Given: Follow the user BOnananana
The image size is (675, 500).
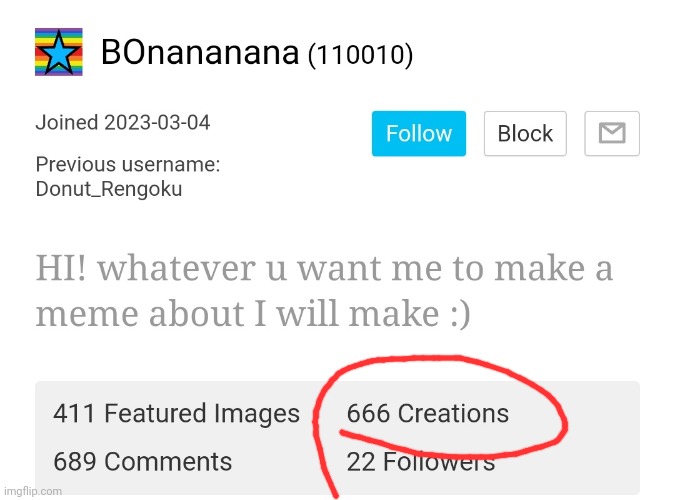Looking at the screenshot, I should [x=418, y=133].
